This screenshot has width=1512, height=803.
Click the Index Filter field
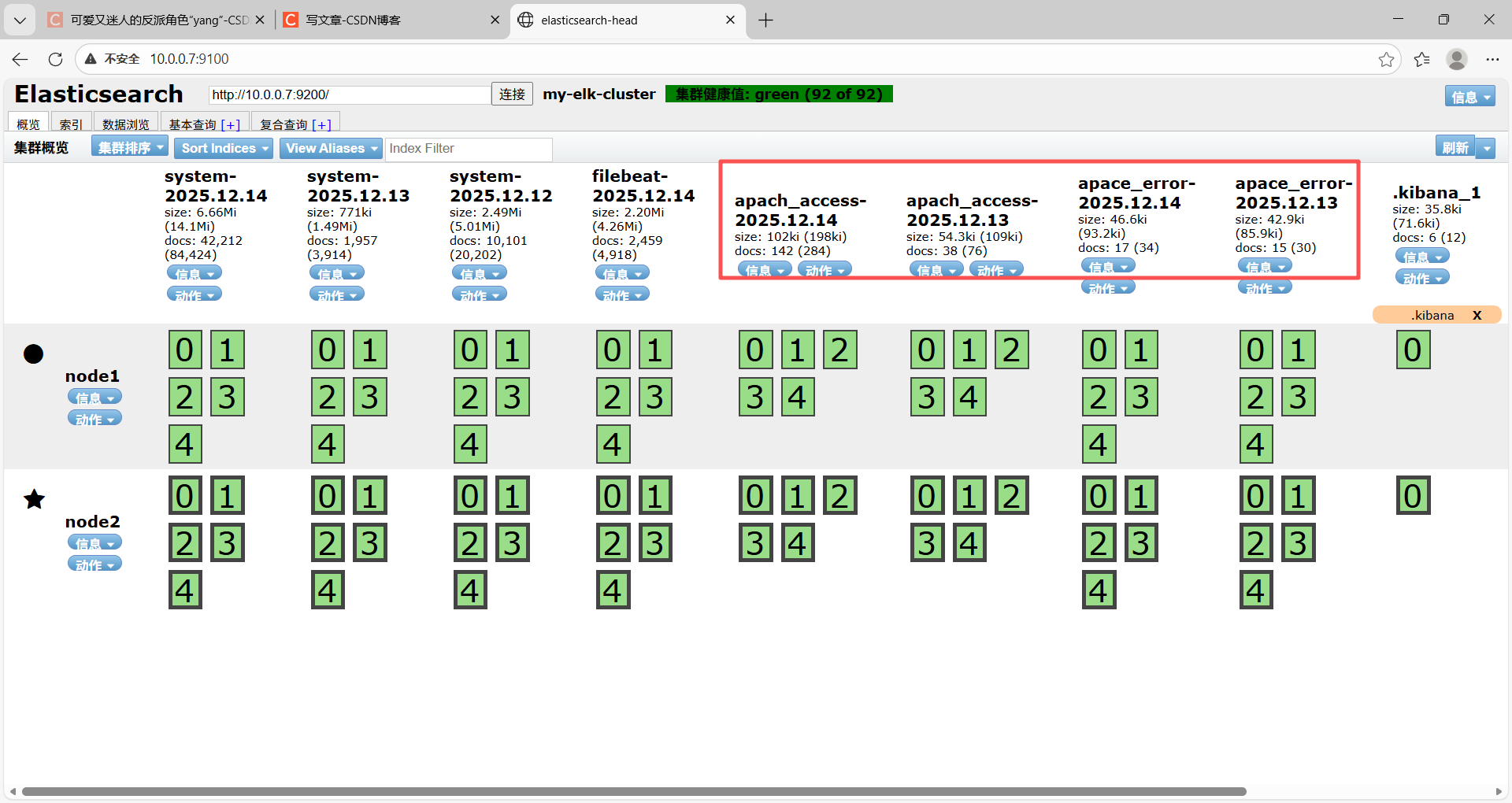click(x=469, y=149)
